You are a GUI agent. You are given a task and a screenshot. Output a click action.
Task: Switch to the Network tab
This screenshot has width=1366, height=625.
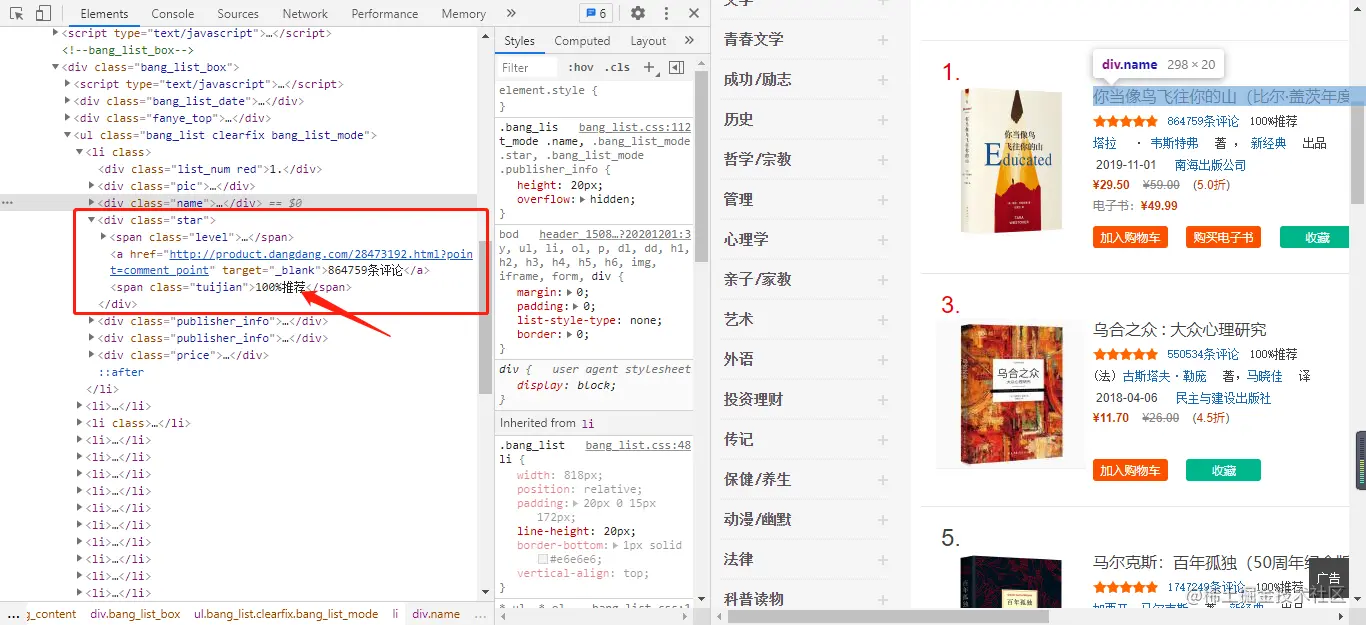click(305, 14)
